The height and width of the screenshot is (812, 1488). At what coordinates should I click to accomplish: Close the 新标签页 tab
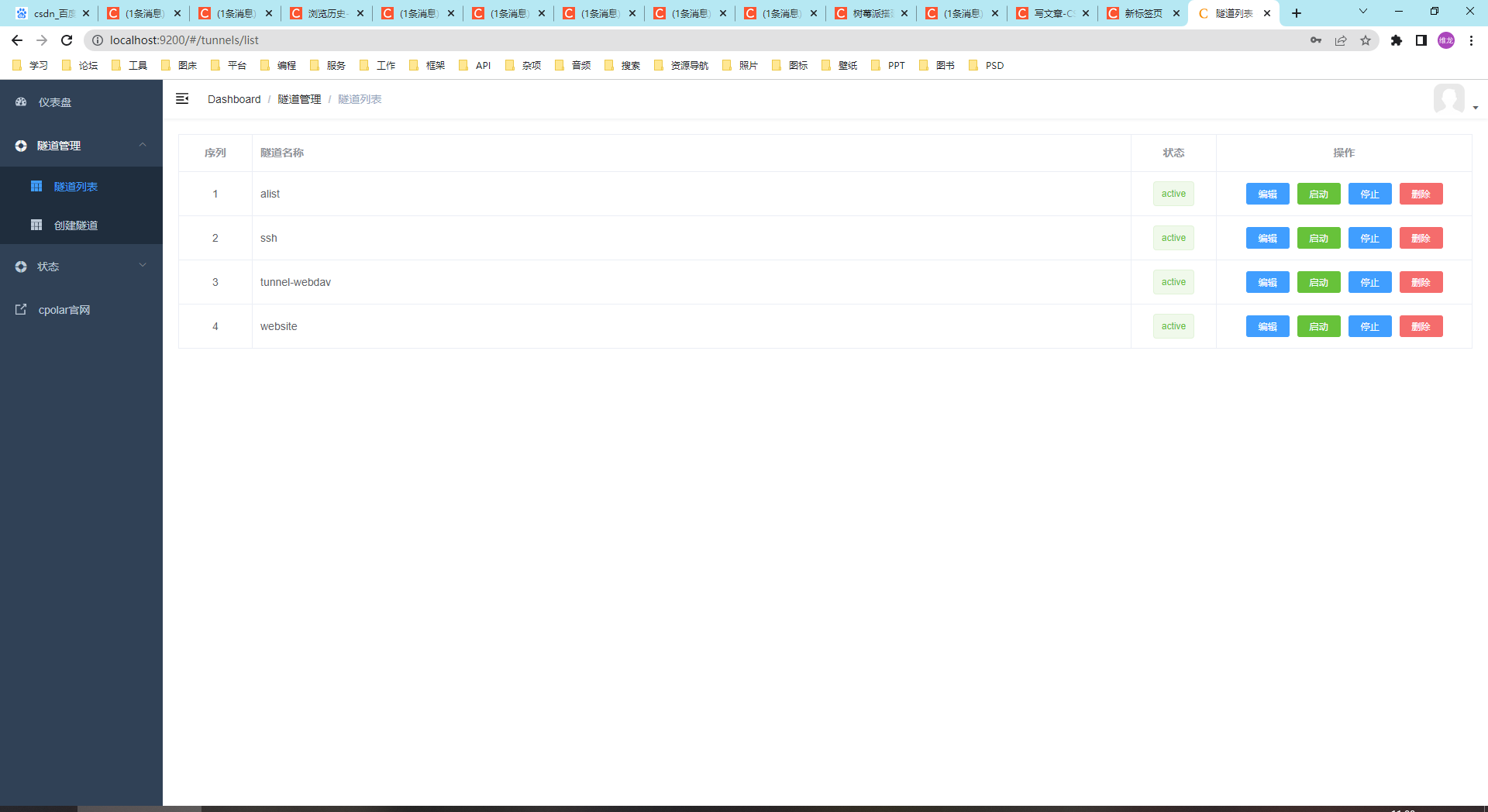(x=1176, y=13)
